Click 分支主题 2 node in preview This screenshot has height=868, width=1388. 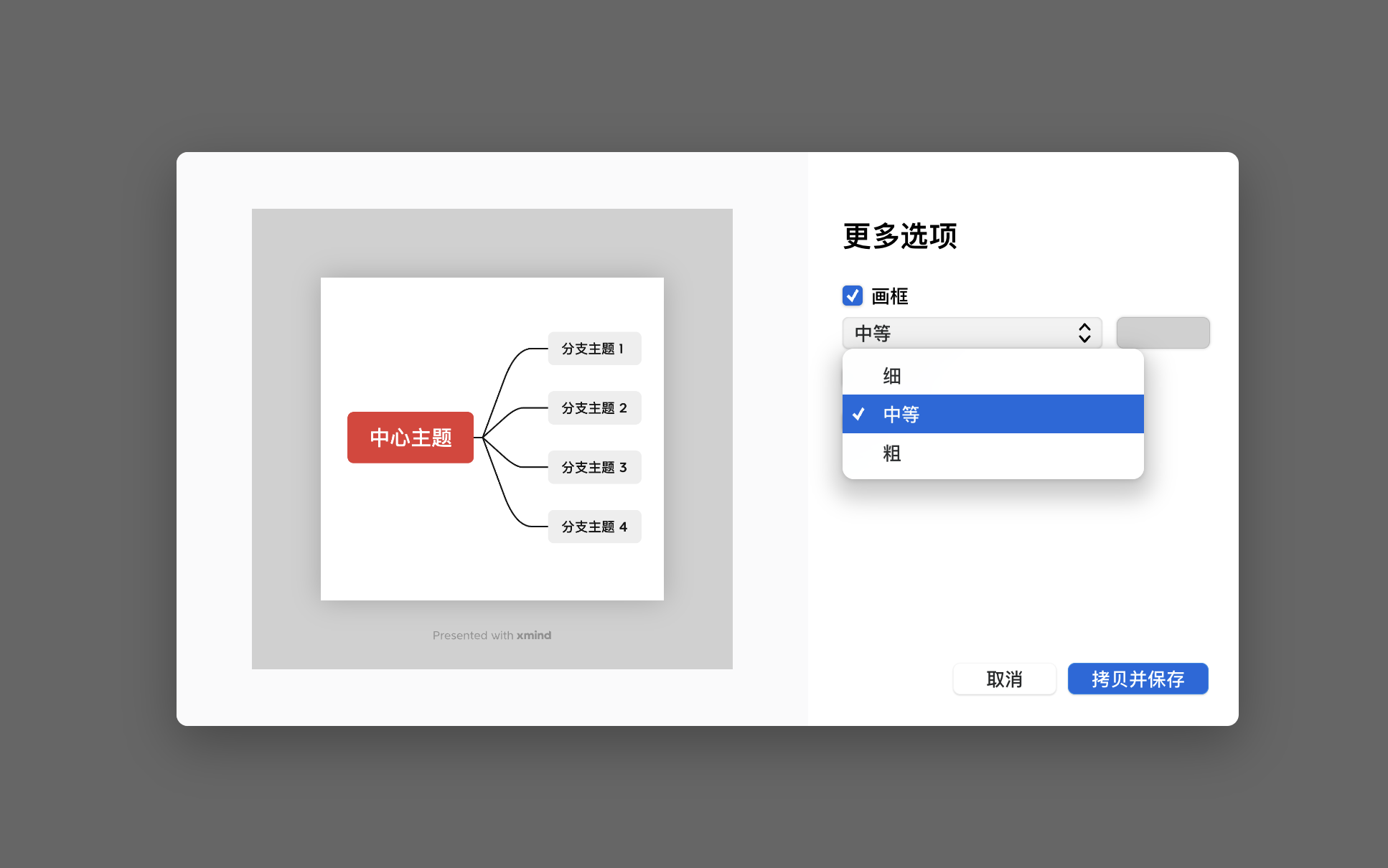[x=594, y=408]
